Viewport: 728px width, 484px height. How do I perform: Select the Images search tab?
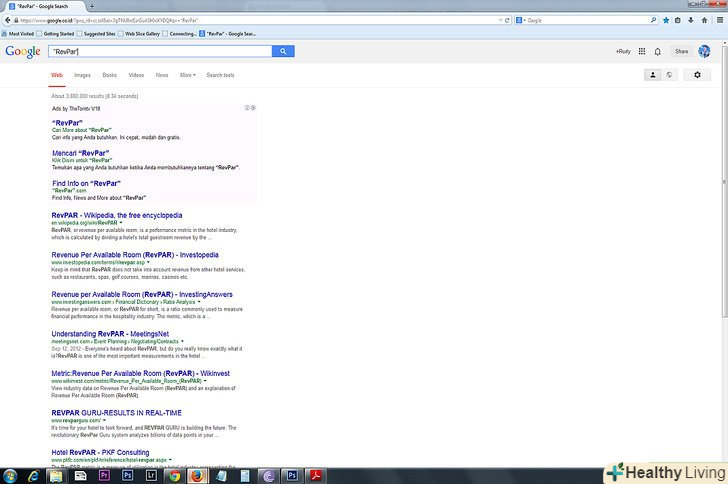(82, 75)
